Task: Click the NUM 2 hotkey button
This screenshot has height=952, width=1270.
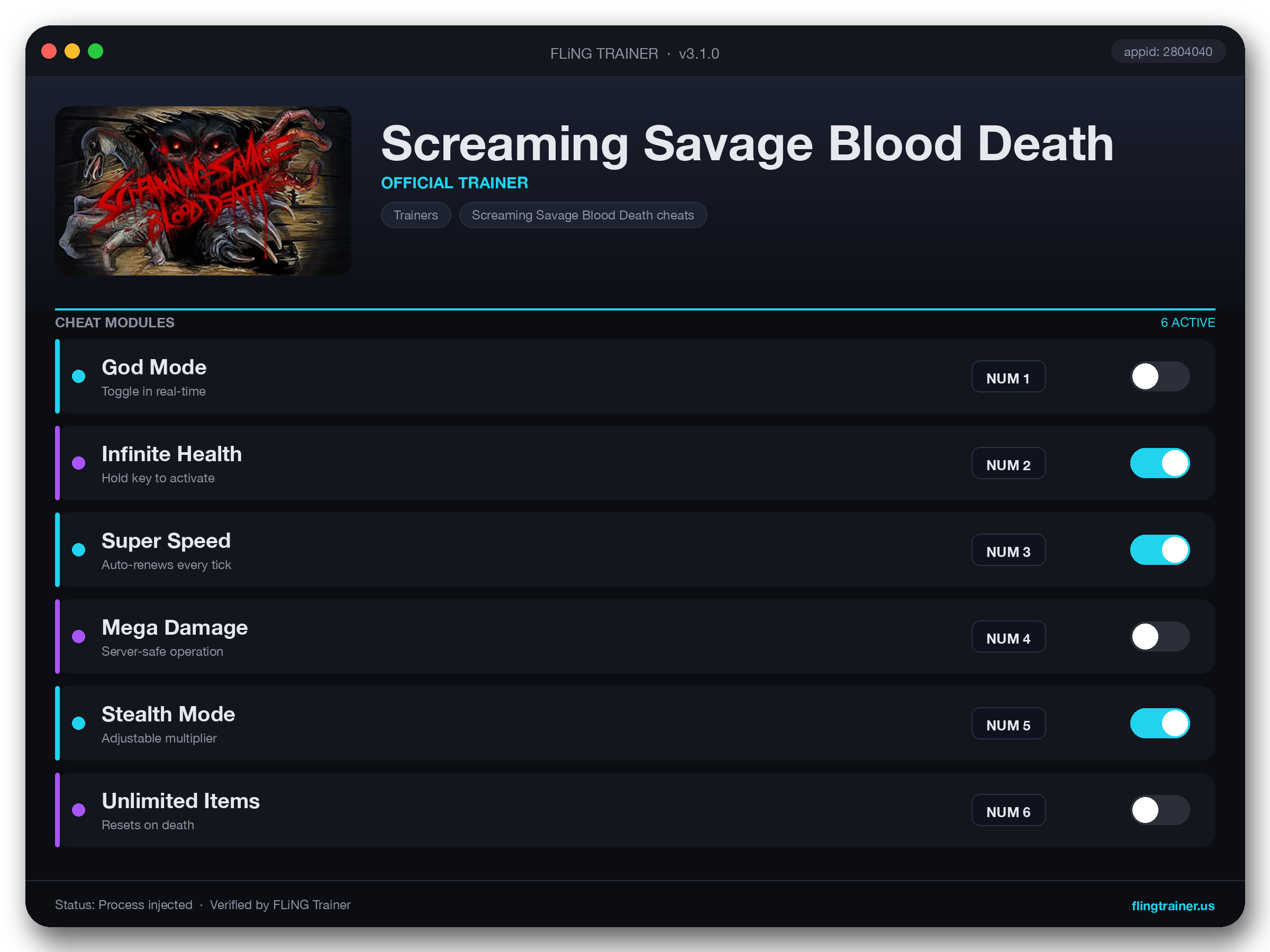Action: coord(1008,463)
